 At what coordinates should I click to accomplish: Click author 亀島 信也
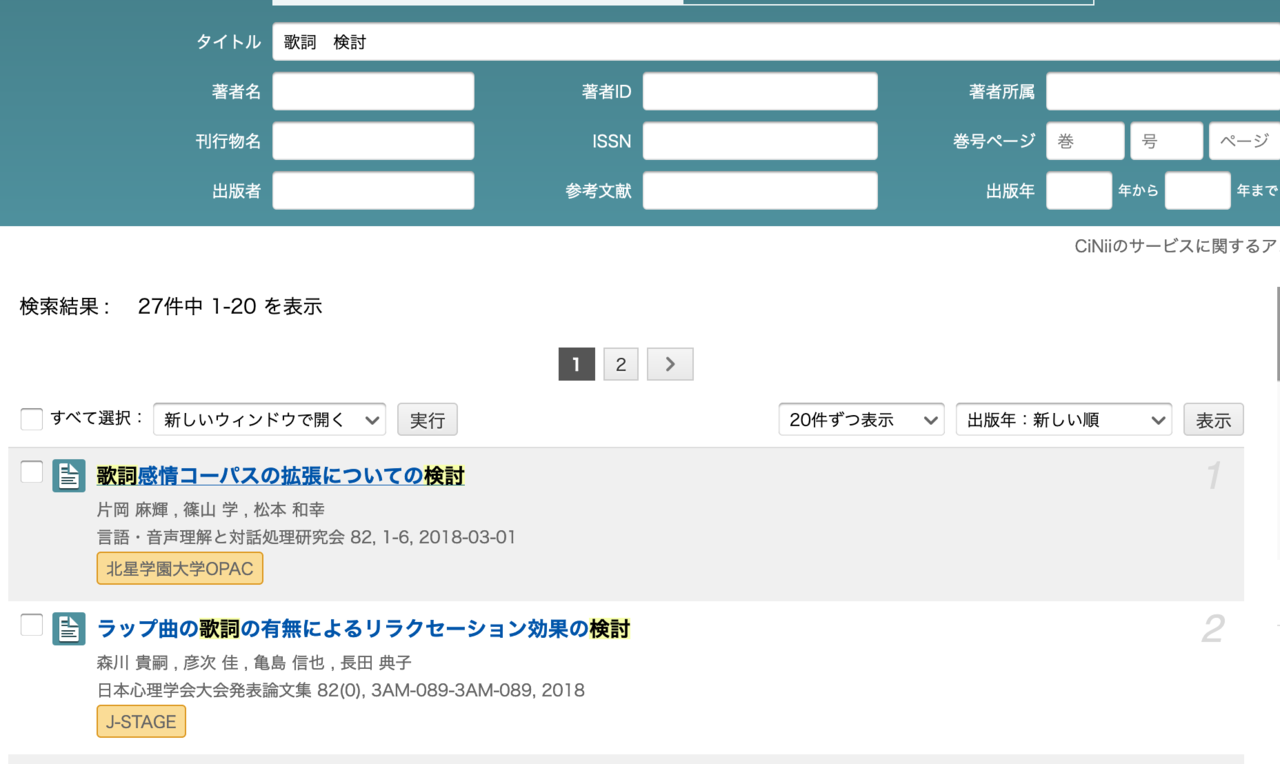(289, 663)
